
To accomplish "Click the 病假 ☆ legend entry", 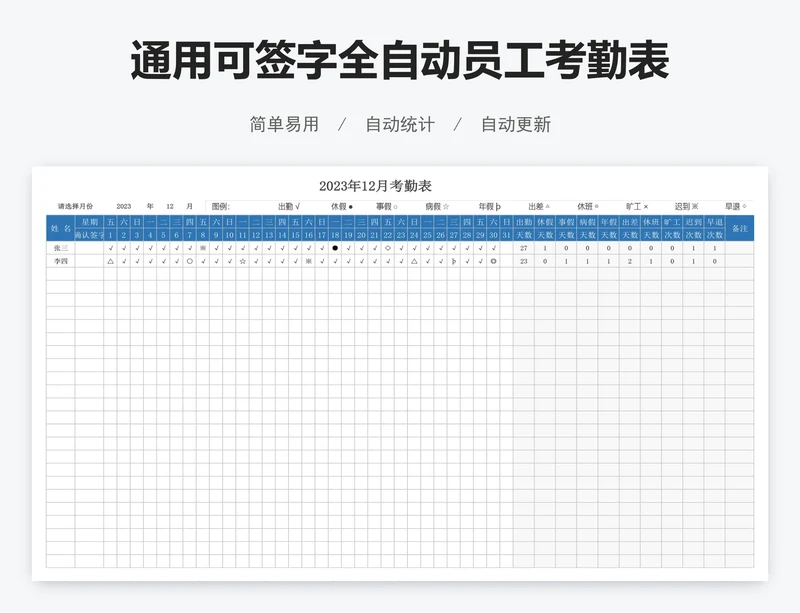I will click(437, 206).
